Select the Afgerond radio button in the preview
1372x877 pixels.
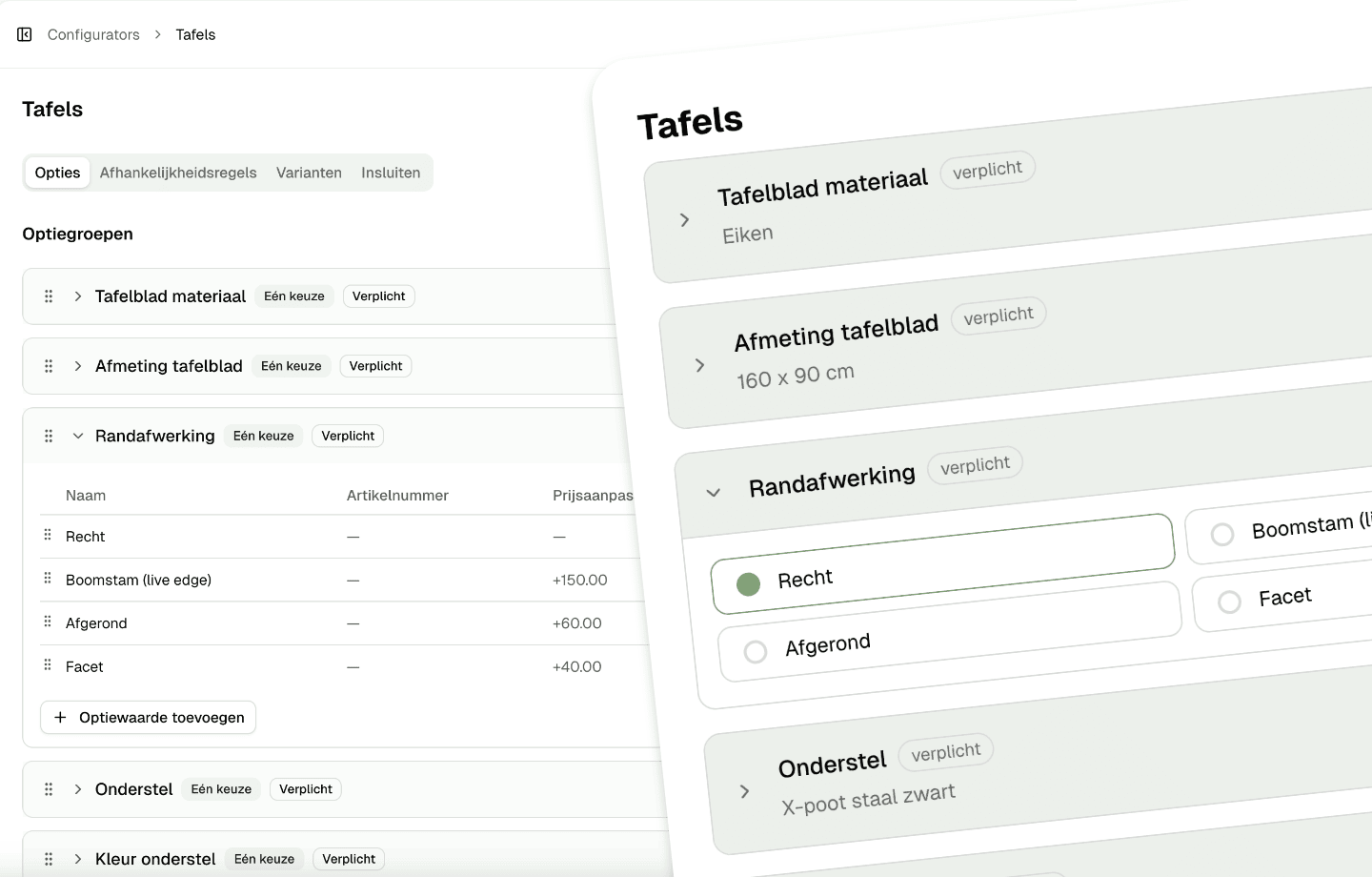(x=756, y=652)
